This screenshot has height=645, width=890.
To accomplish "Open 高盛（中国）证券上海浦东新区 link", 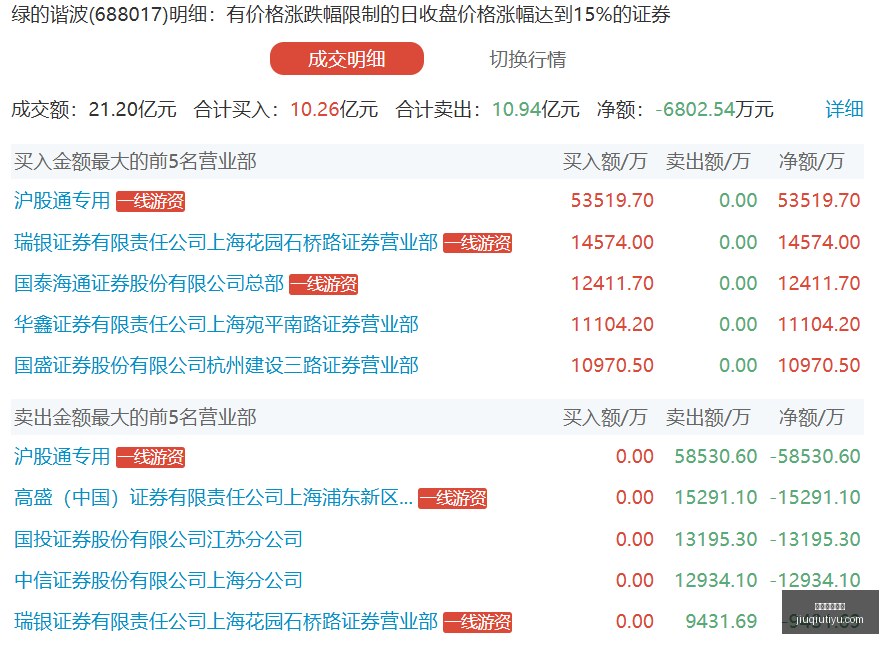I will pyautogui.click(x=213, y=498).
